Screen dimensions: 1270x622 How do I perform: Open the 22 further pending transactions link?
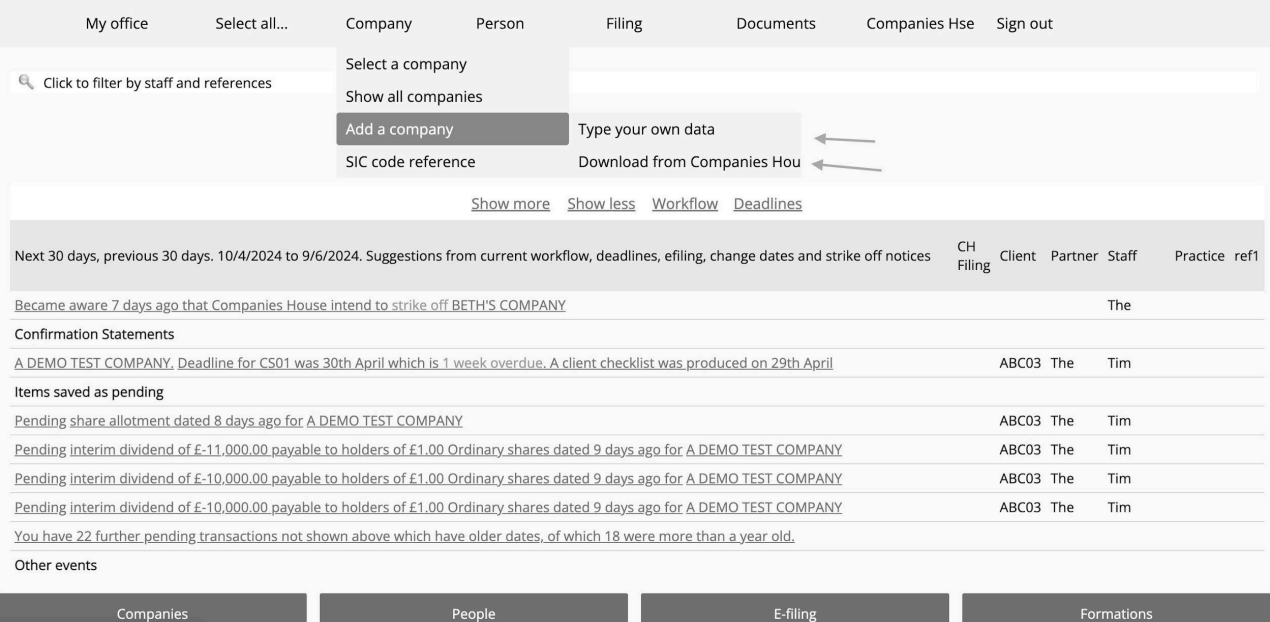404,536
